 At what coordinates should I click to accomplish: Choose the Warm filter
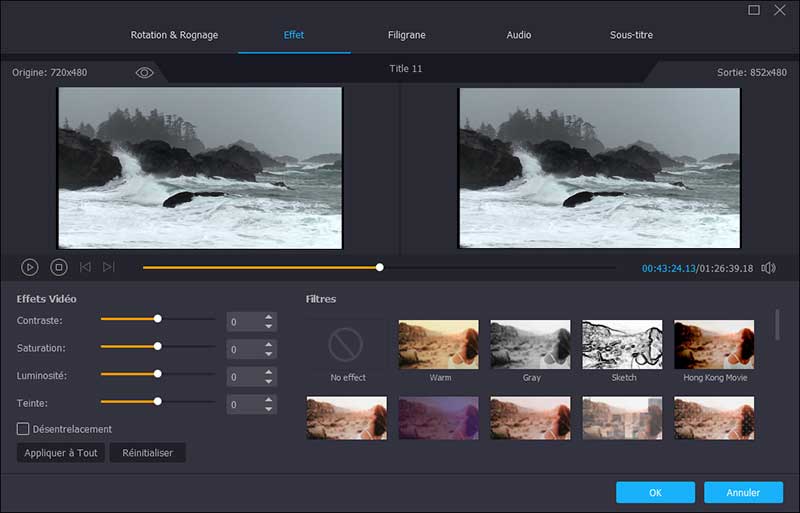coord(439,345)
